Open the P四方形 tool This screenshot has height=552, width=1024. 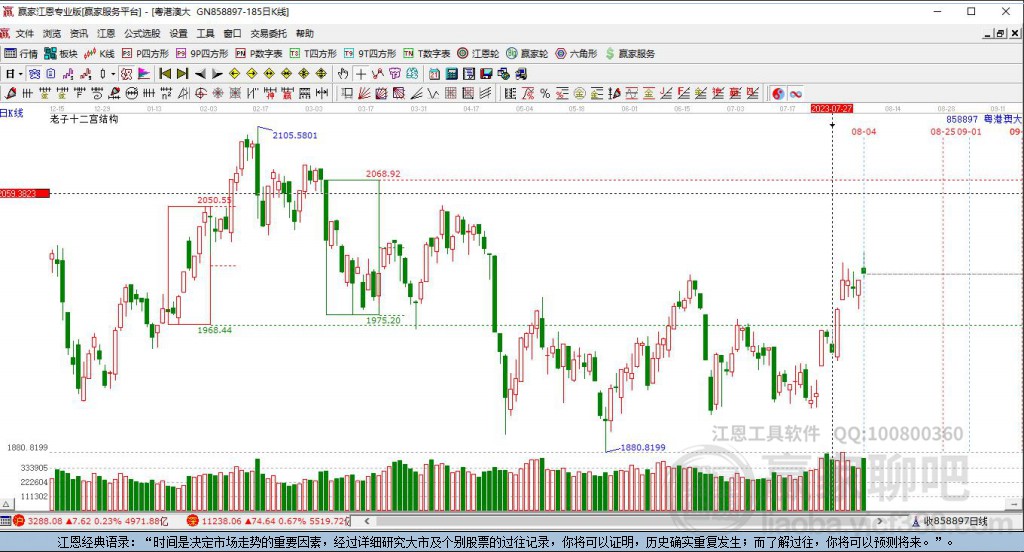coord(145,54)
